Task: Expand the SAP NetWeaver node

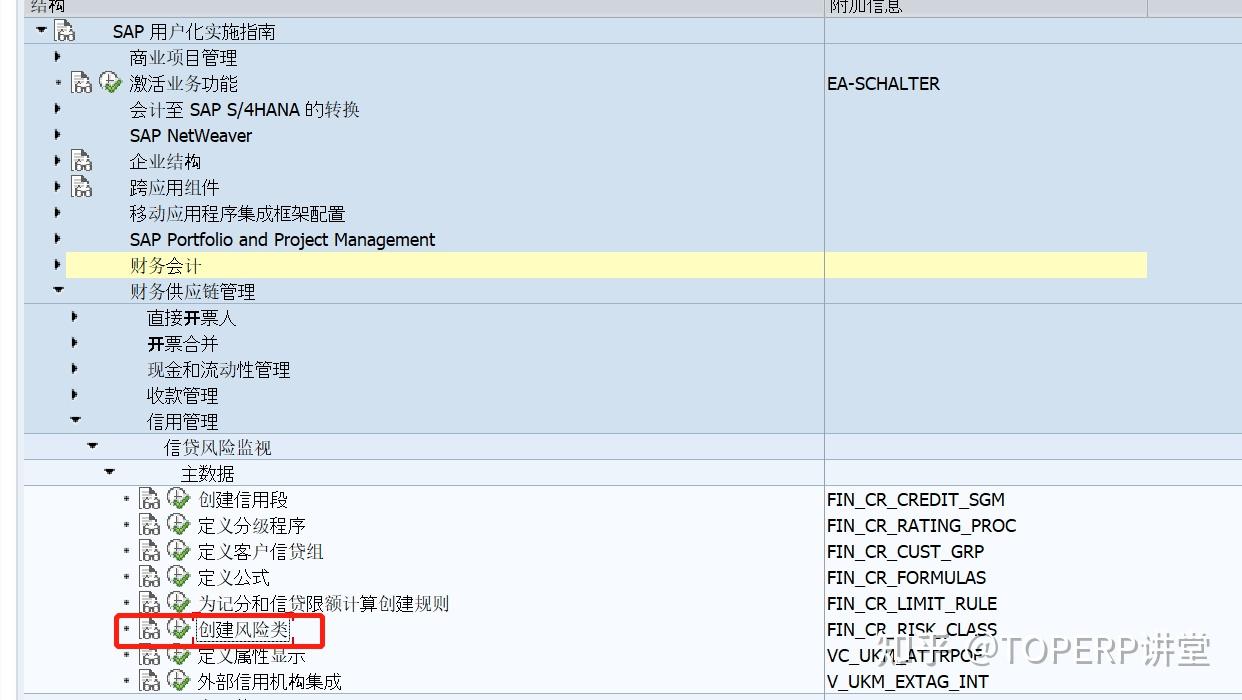Action: click(x=57, y=134)
